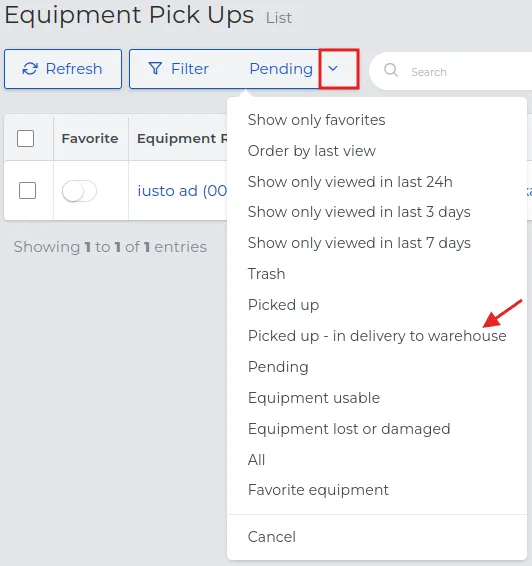Screen dimensions: 532x566
Task: Click the funnel filter icon
Action: pos(155,69)
